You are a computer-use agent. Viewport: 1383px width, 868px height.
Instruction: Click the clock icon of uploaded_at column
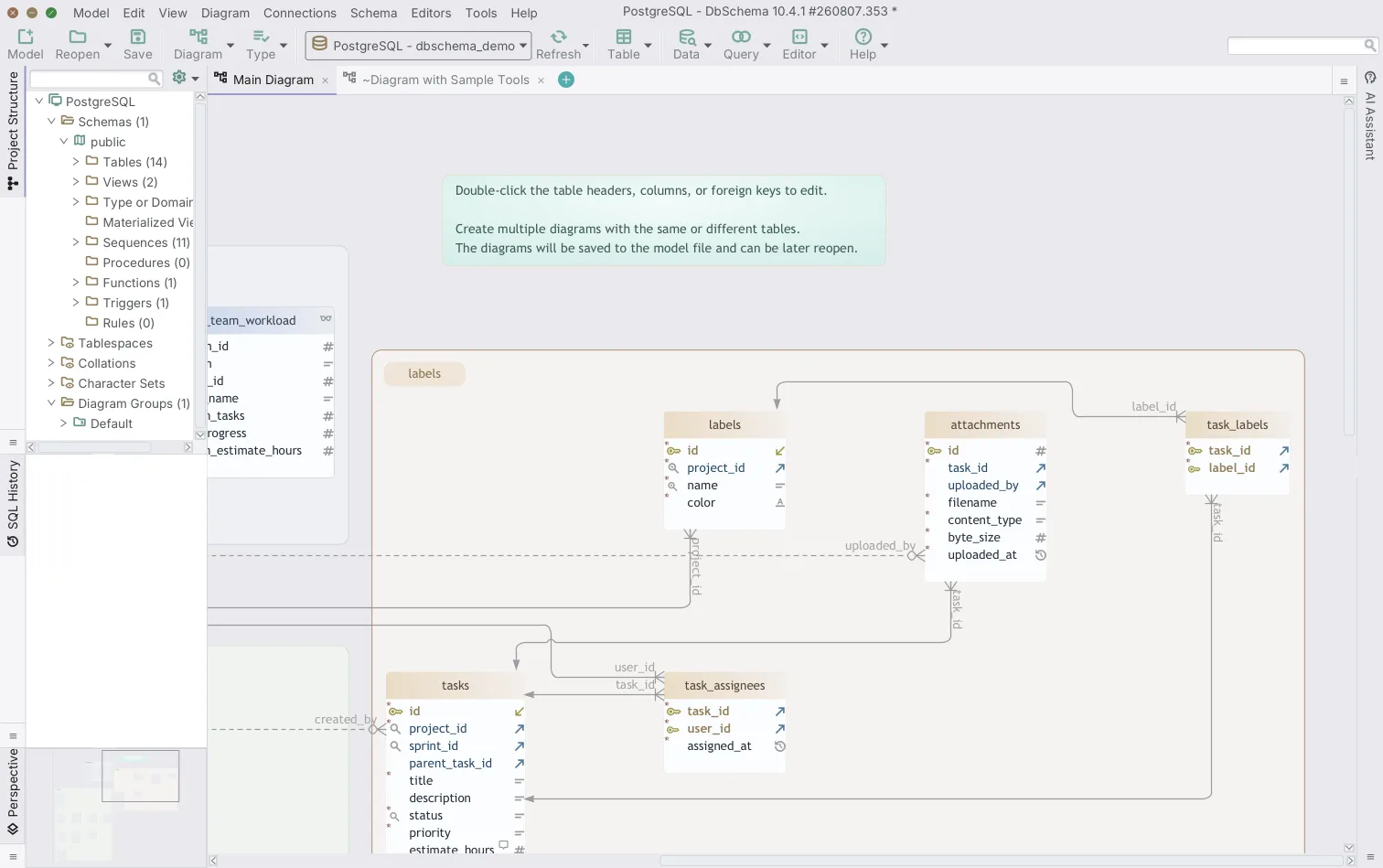(x=1040, y=555)
